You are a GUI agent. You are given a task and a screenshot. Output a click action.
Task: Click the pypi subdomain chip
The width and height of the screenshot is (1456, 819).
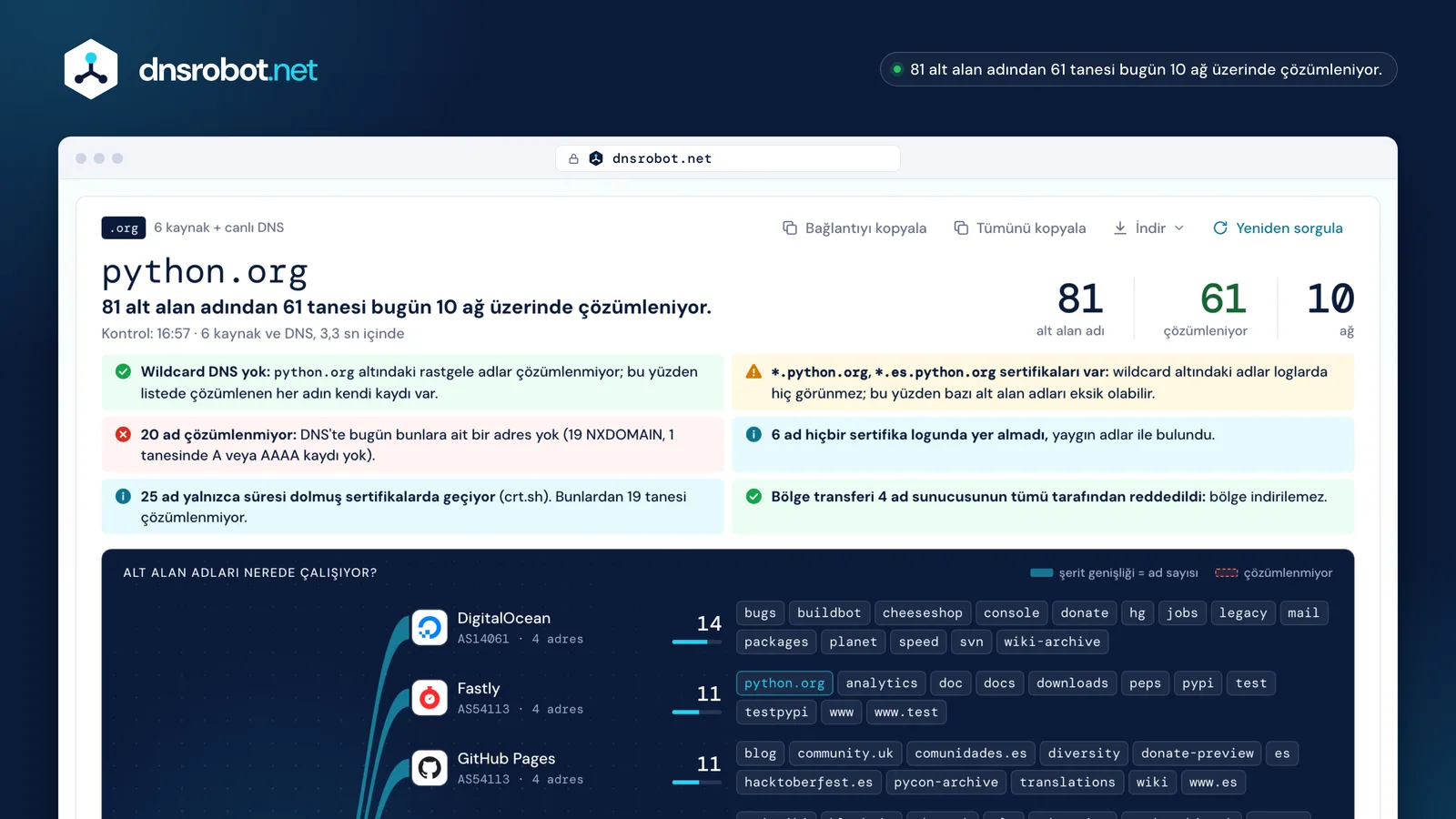(1198, 683)
